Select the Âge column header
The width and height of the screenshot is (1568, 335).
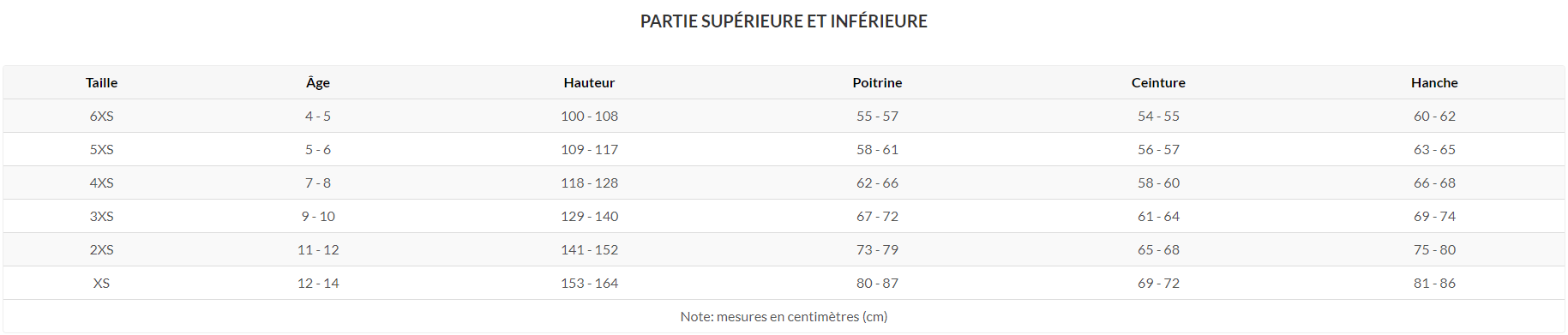[x=318, y=83]
